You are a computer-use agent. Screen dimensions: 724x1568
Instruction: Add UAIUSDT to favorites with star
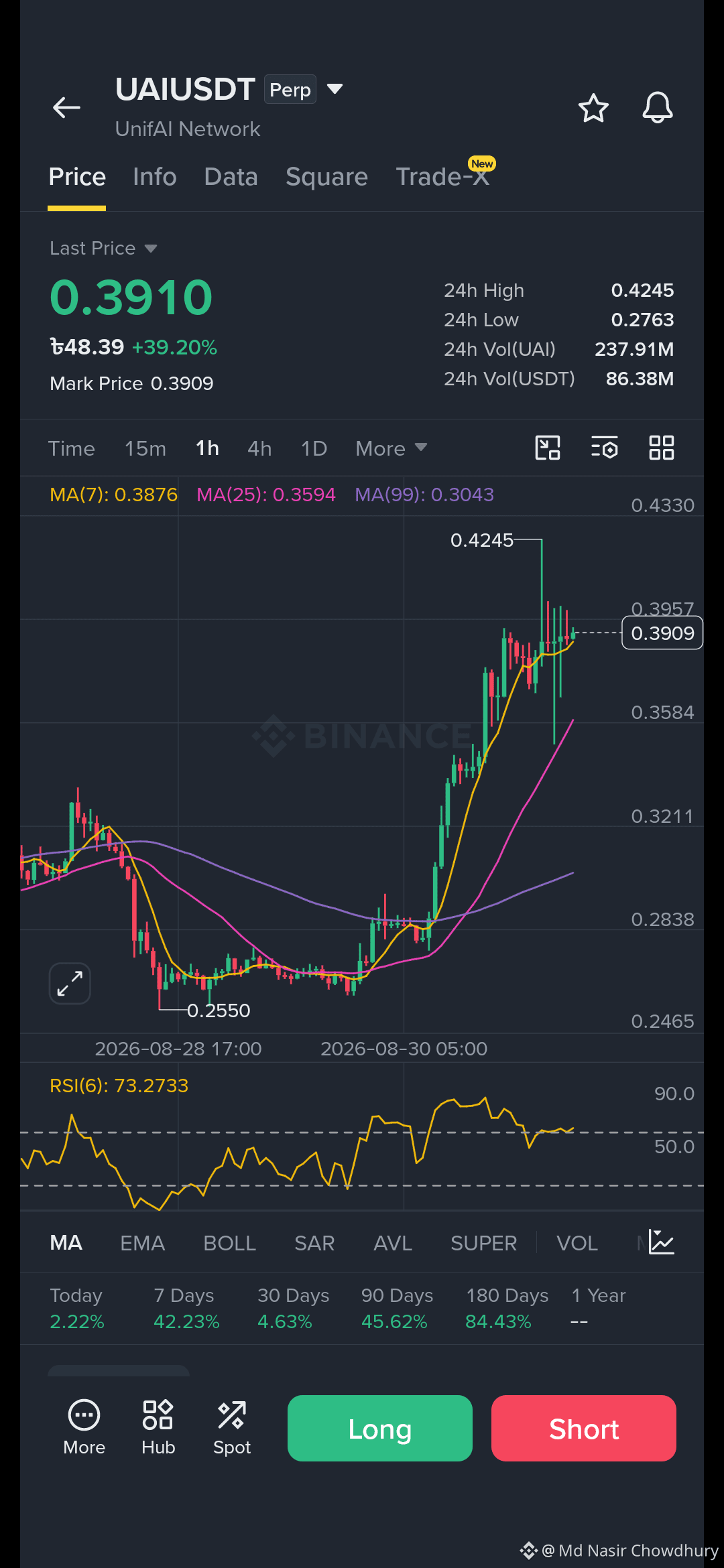tap(593, 108)
